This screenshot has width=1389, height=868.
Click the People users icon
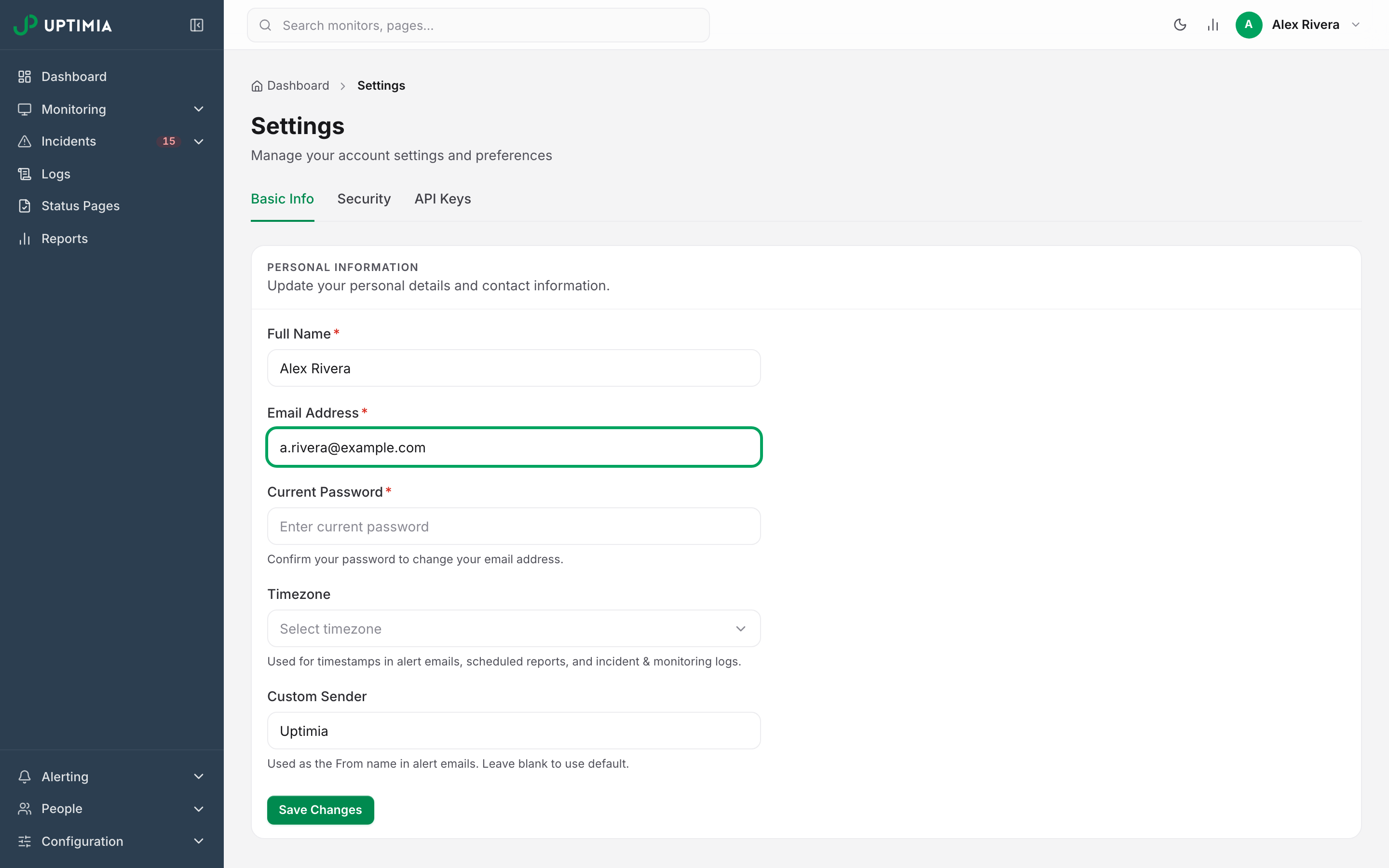click(x=25, y=809)
